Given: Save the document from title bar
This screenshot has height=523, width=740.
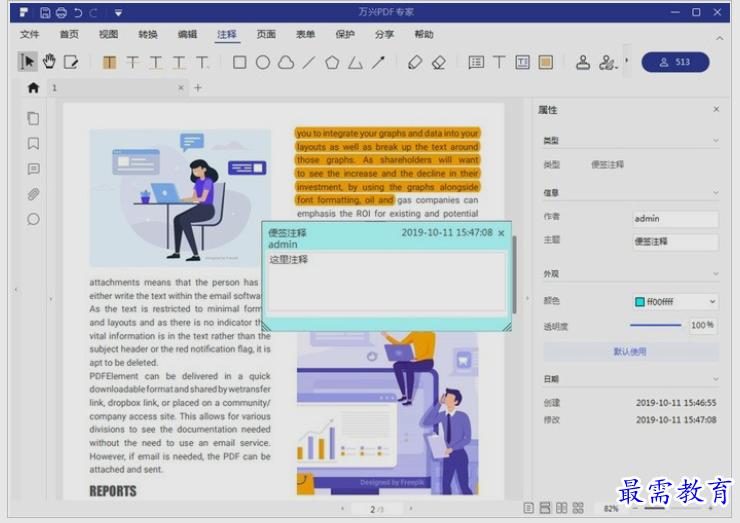Looking at the screenshot, I should (45, 13).
